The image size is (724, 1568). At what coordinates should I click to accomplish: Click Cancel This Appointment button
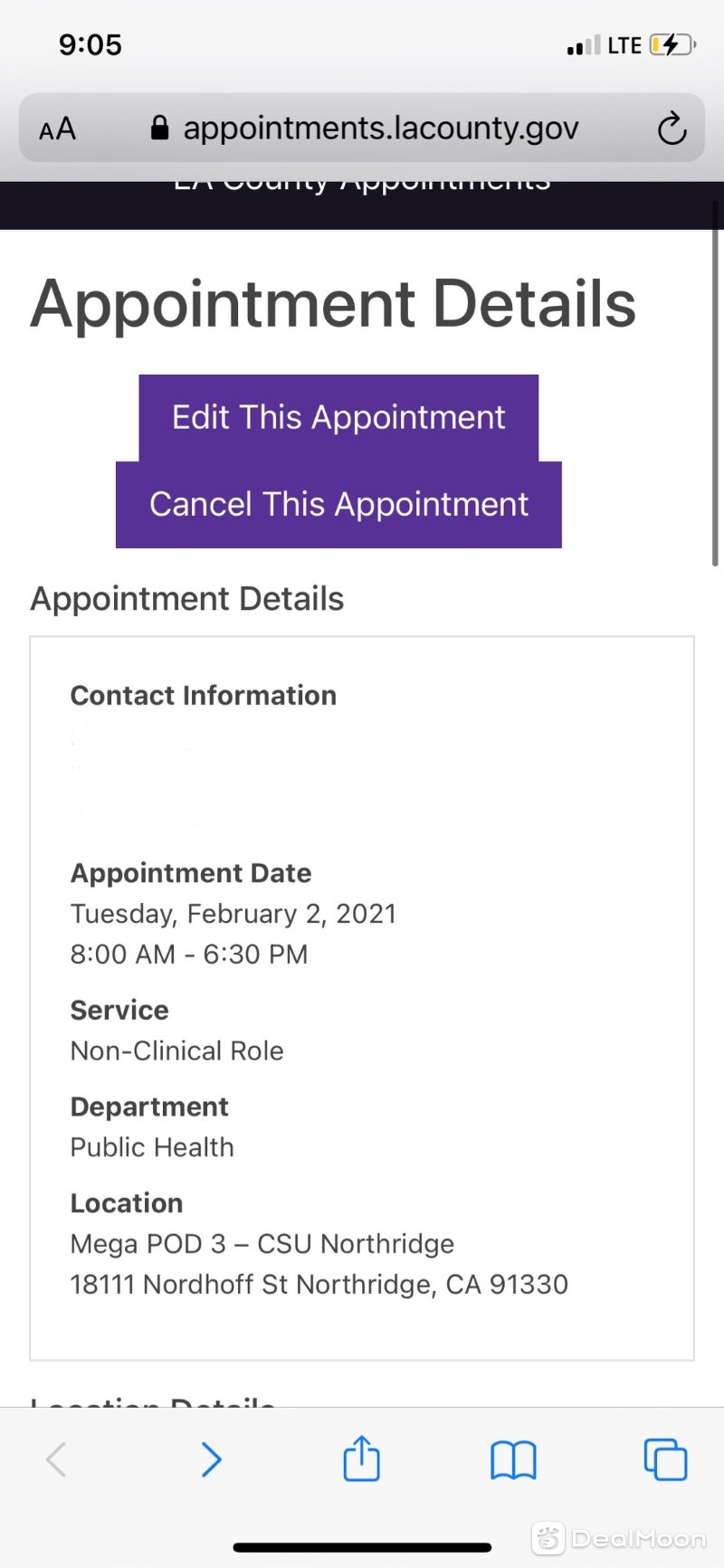338,505
